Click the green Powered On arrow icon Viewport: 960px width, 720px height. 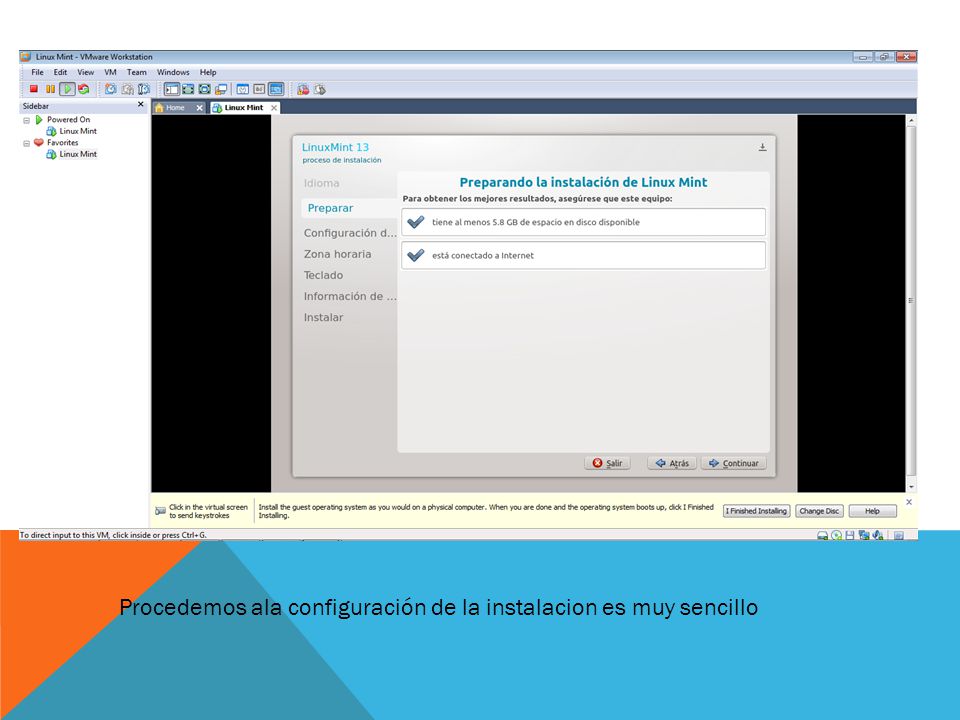(39, 120)
